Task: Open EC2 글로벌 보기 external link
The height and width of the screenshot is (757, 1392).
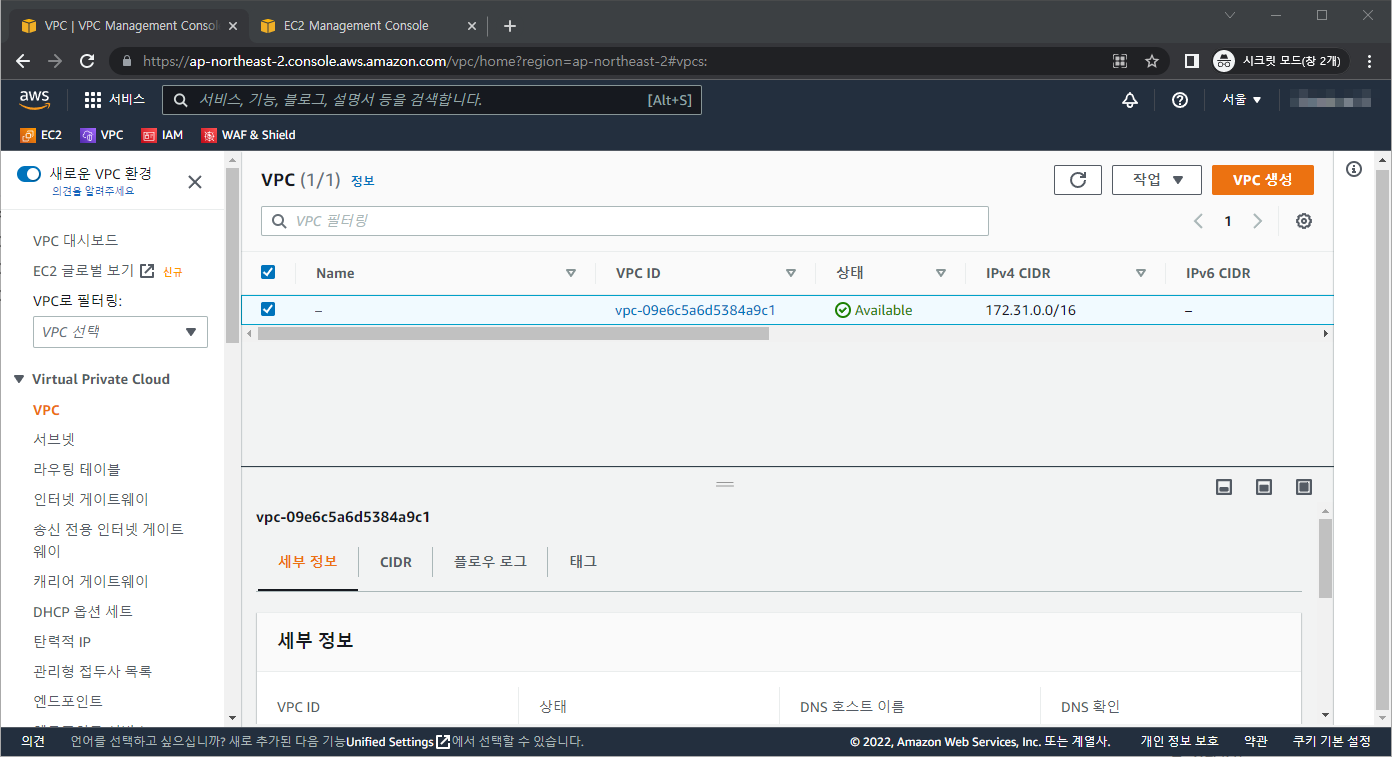Action: [x=94, y=270]
